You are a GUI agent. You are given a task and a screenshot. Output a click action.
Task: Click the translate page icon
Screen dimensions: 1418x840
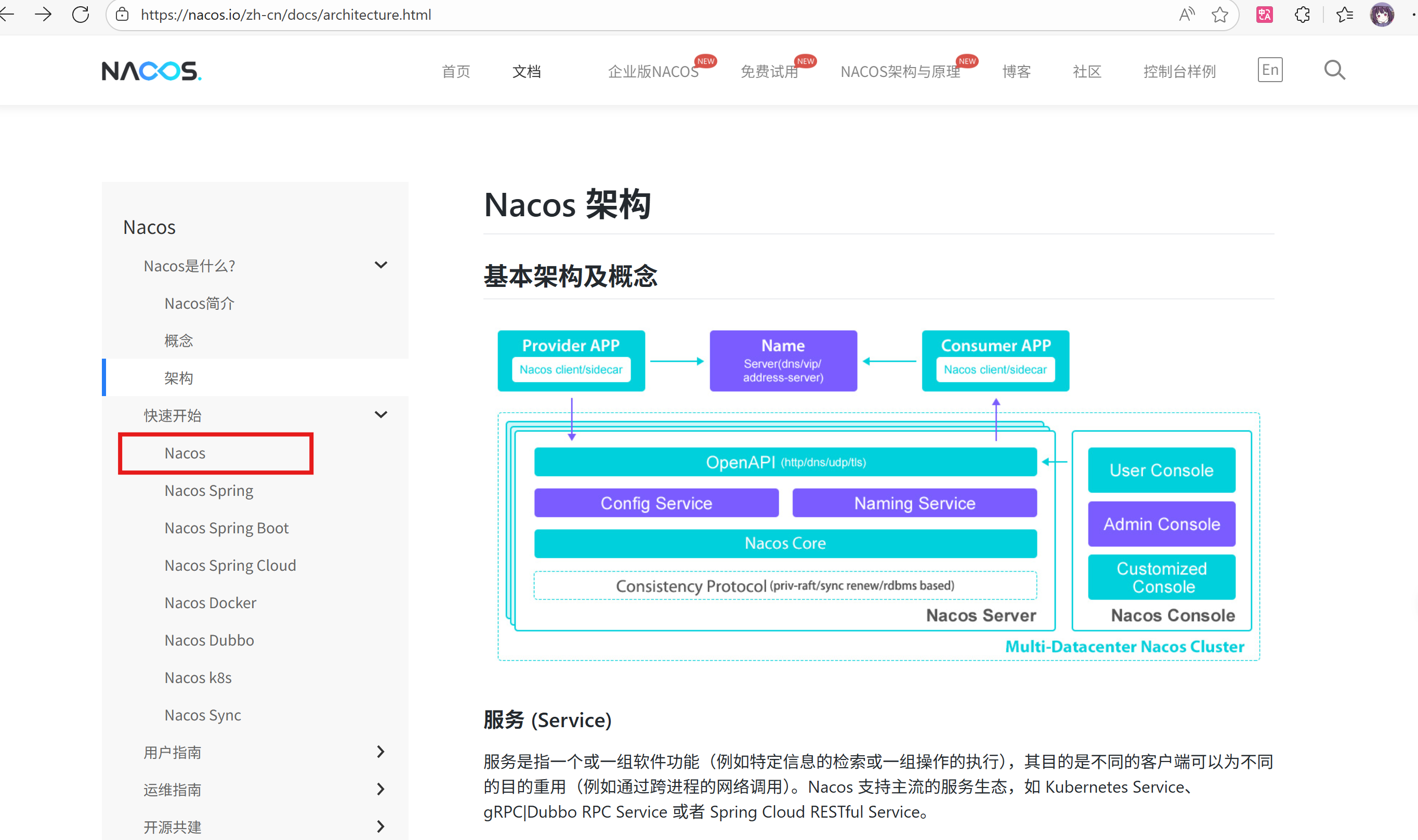(x=1264, y=15)
